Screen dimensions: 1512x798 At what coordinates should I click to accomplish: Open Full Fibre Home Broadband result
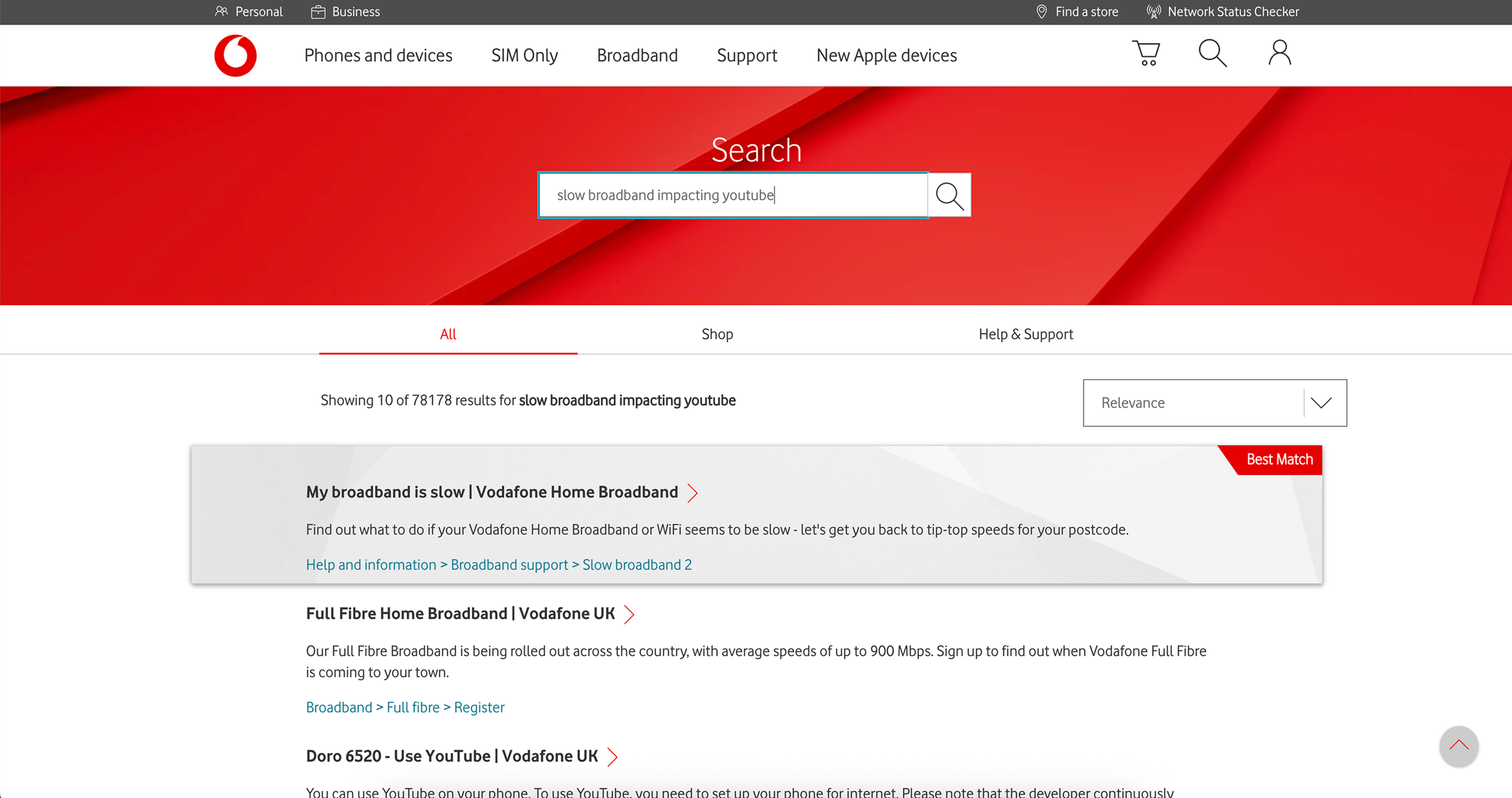tap(460, 614)
